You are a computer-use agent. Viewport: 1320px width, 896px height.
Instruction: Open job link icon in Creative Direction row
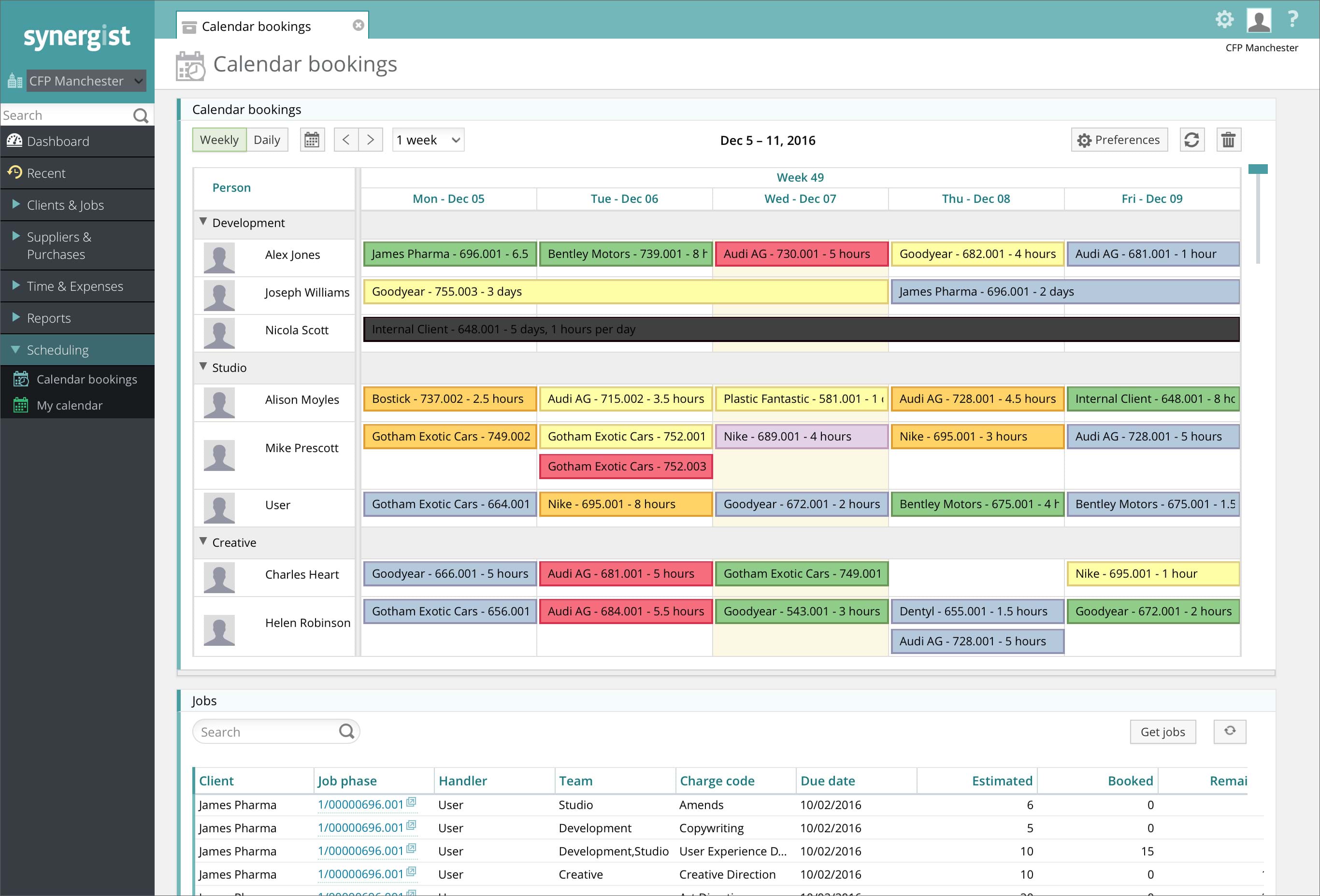pos(411,872)
